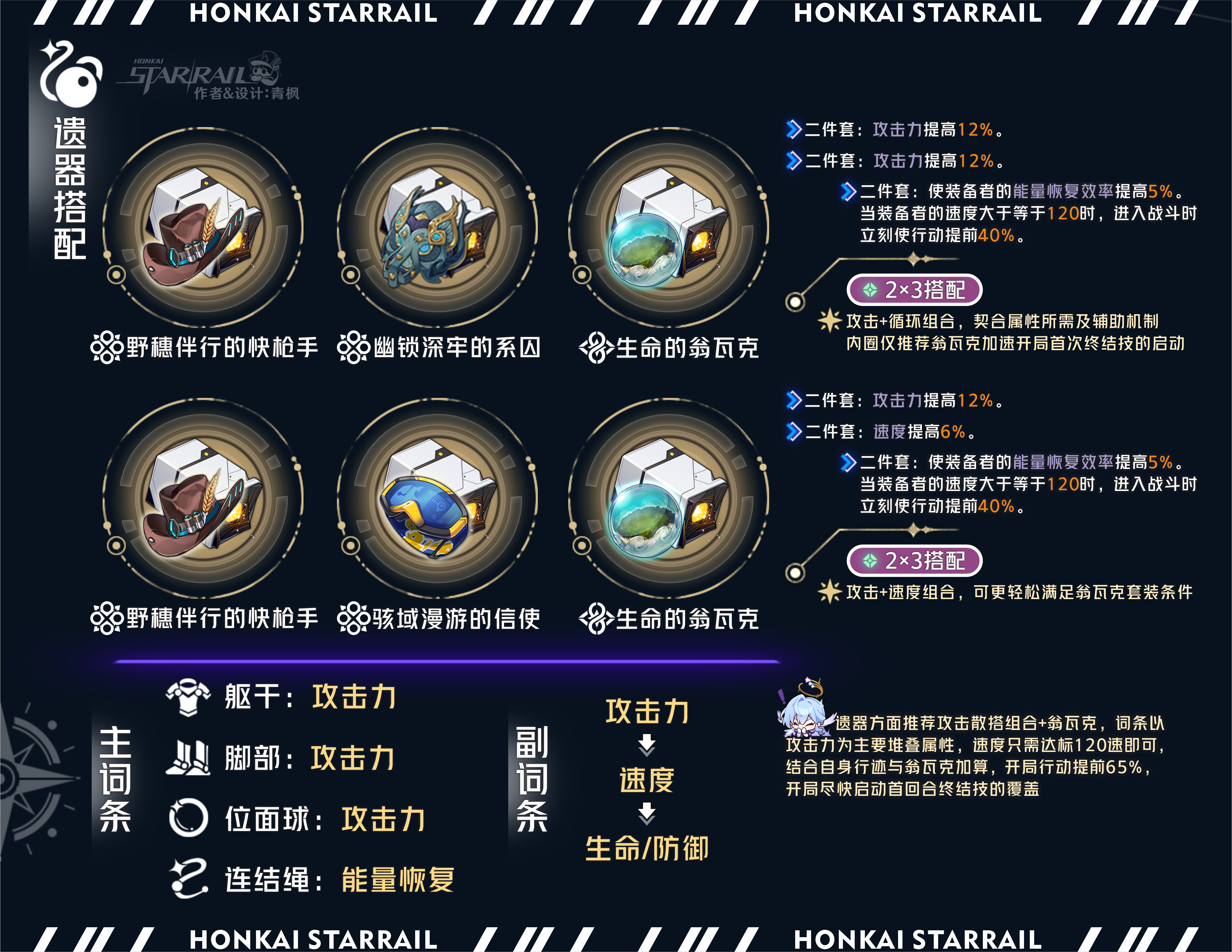Click the down arrow below 攻击力 substat
Screen dimensions: 1232x952
[x=647, y=745]
